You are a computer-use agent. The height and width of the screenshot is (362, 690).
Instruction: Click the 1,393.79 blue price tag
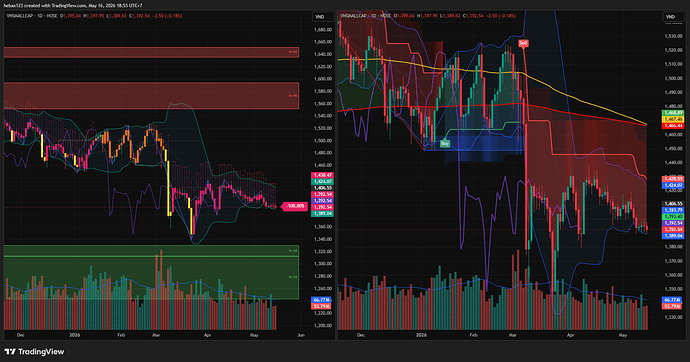pos(673,210)
